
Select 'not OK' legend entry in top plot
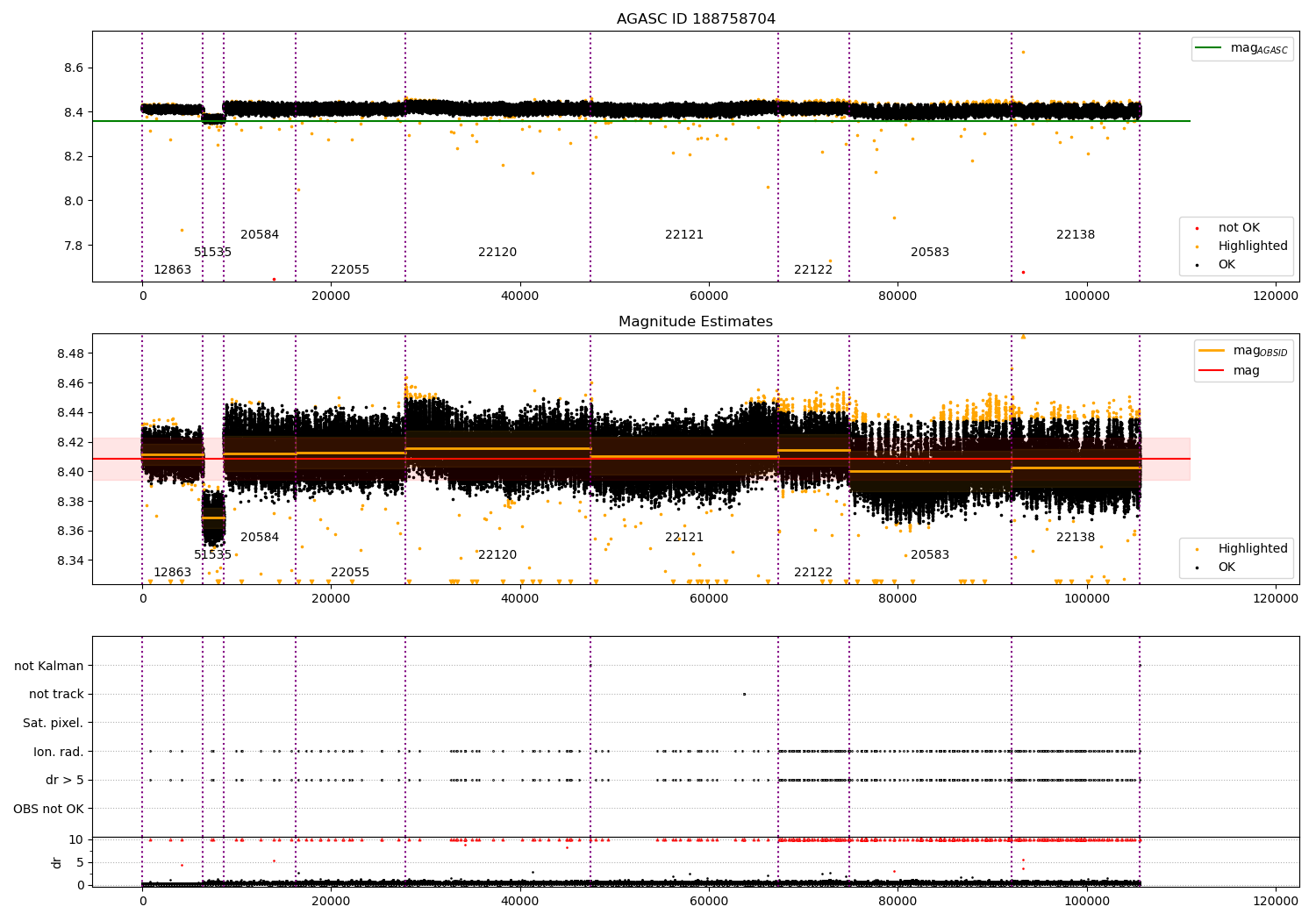1239,228
